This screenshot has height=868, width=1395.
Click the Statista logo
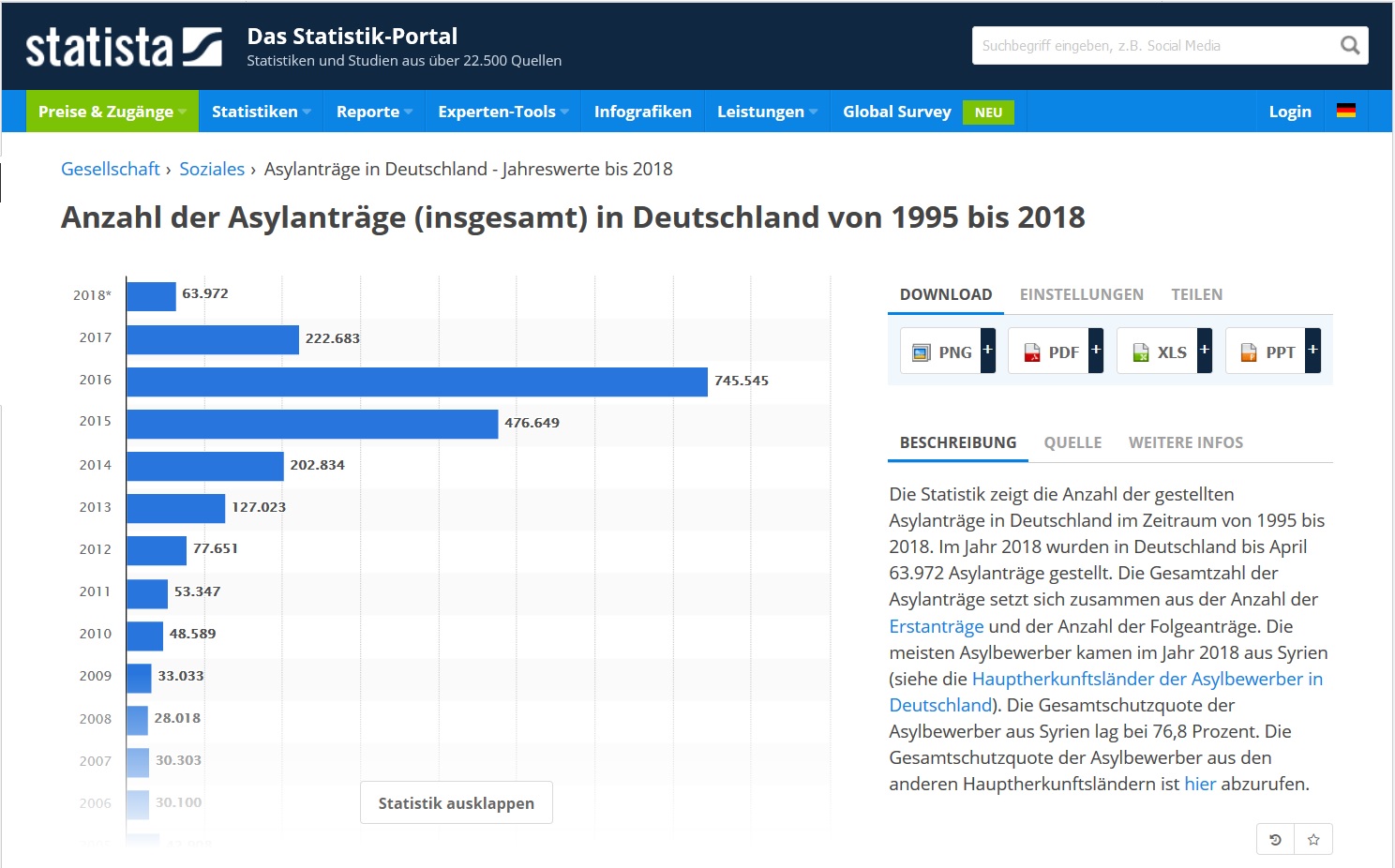coord(123,47)
